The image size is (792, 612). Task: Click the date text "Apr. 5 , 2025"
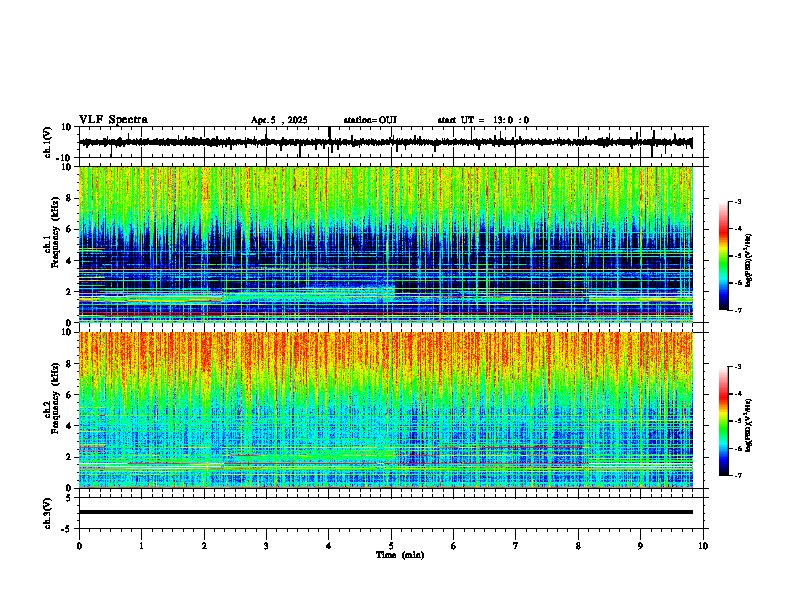[279, 120]
